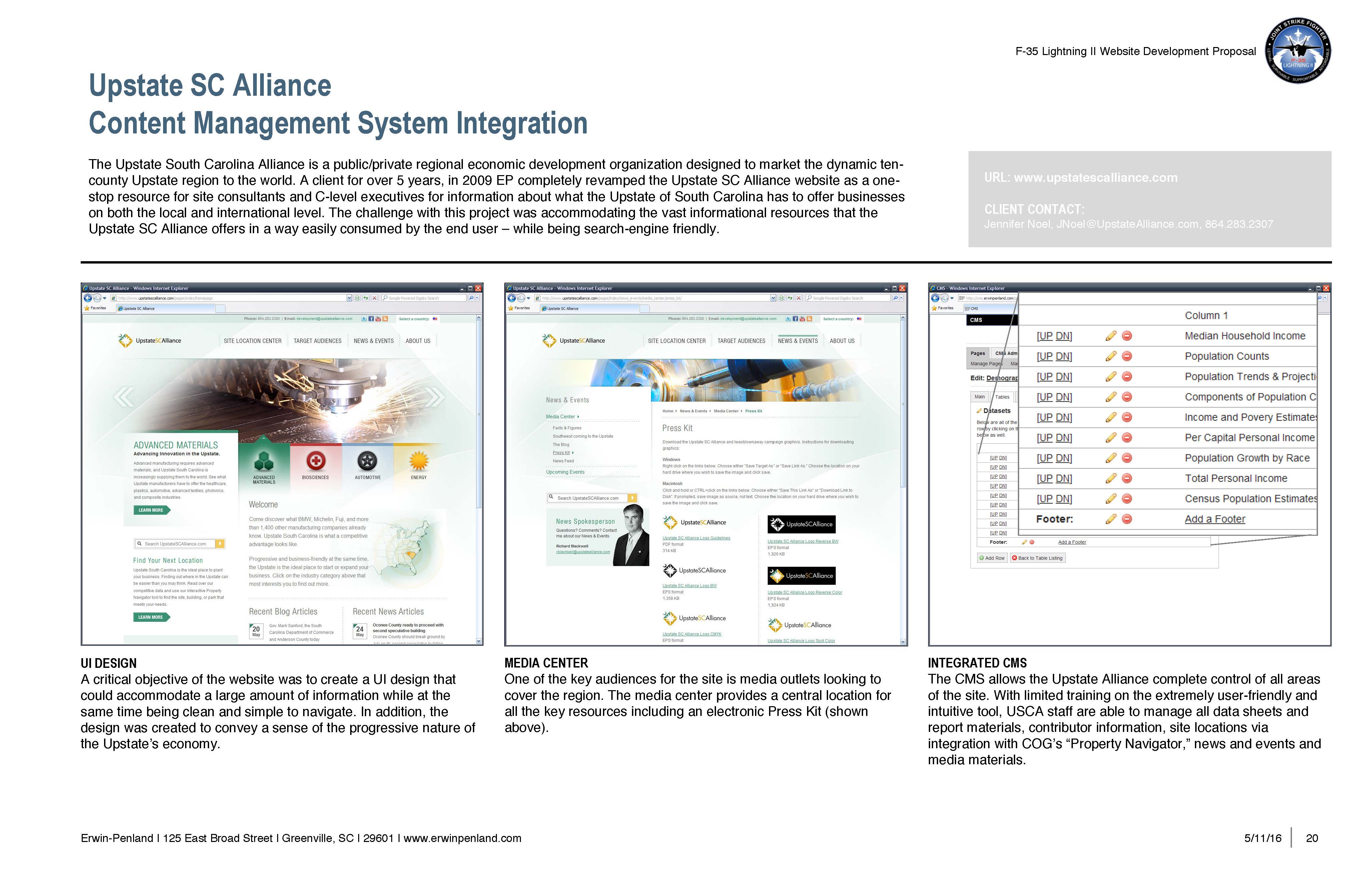
Task: Click red delete icon for Population Counts row
Action: point(1127,356)
